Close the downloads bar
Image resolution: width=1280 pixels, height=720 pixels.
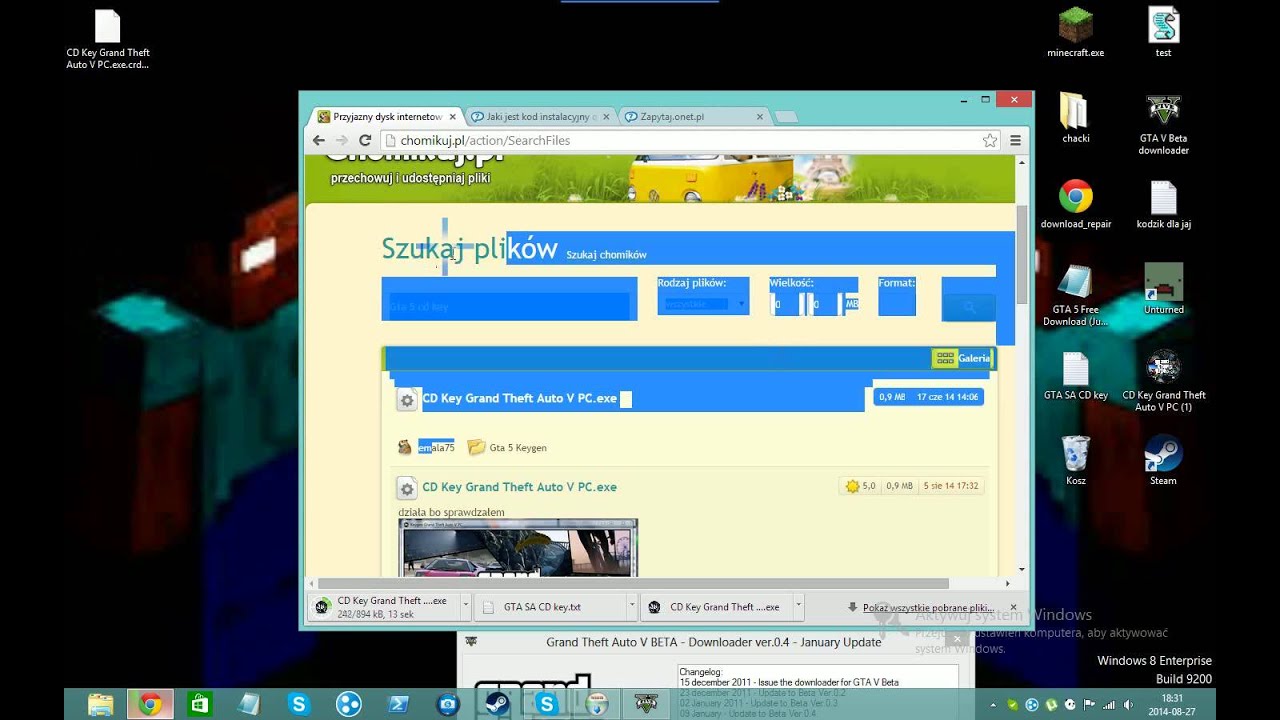(x=1013, y=607)
